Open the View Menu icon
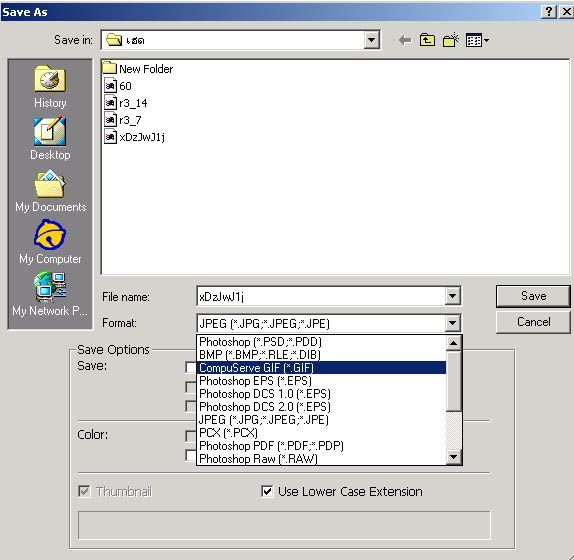Viewport: 574px width, 560px height. pos(477,40)
